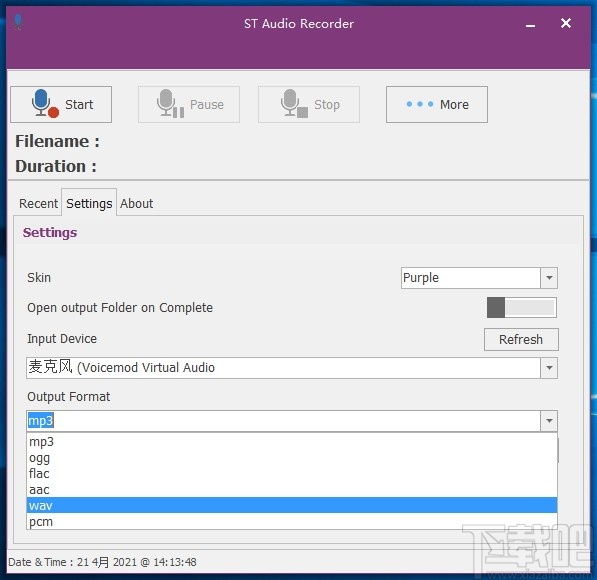Start recording with the Start button
Image resolution: width=597 pixels, height=580 pixels.
click(61, 104)
